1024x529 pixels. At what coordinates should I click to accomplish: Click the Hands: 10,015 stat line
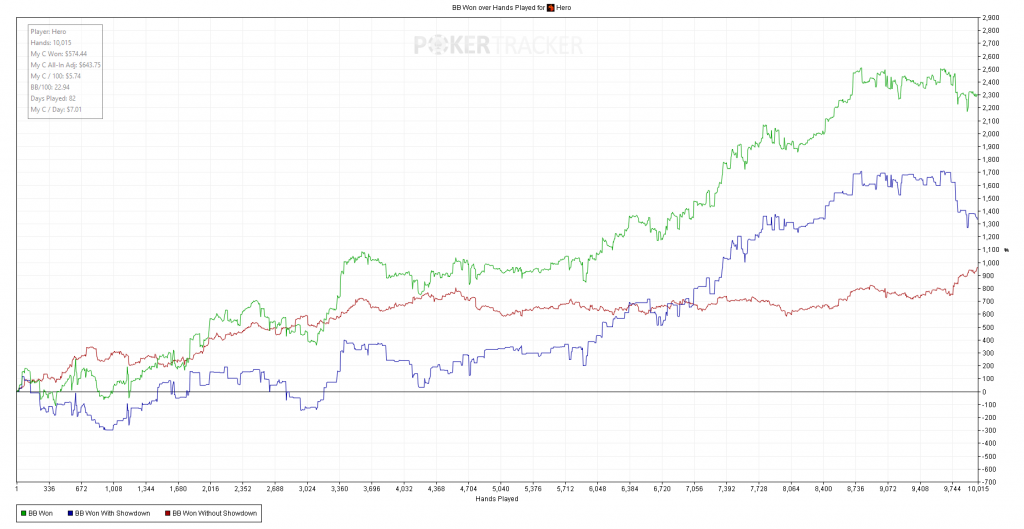pos(50,42)
